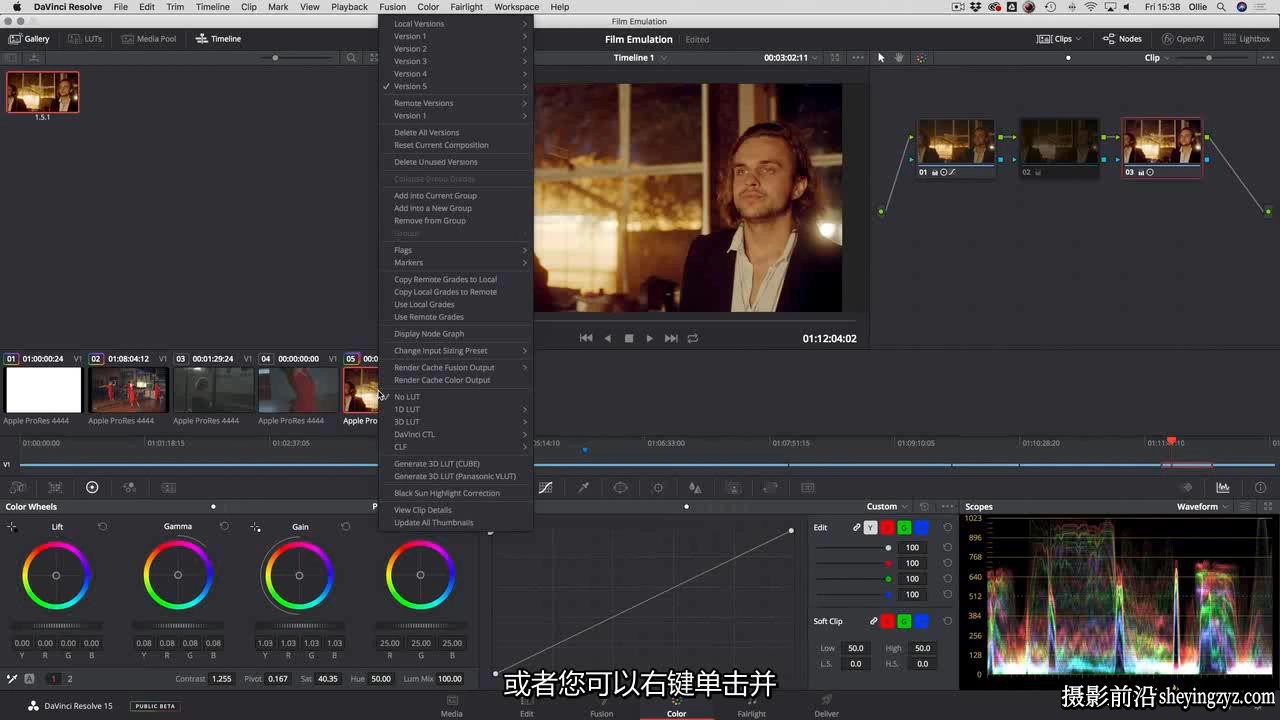Screen dimensions: 1280x720
Task: Open the Lightbox view
Action: coord(1247,39)
